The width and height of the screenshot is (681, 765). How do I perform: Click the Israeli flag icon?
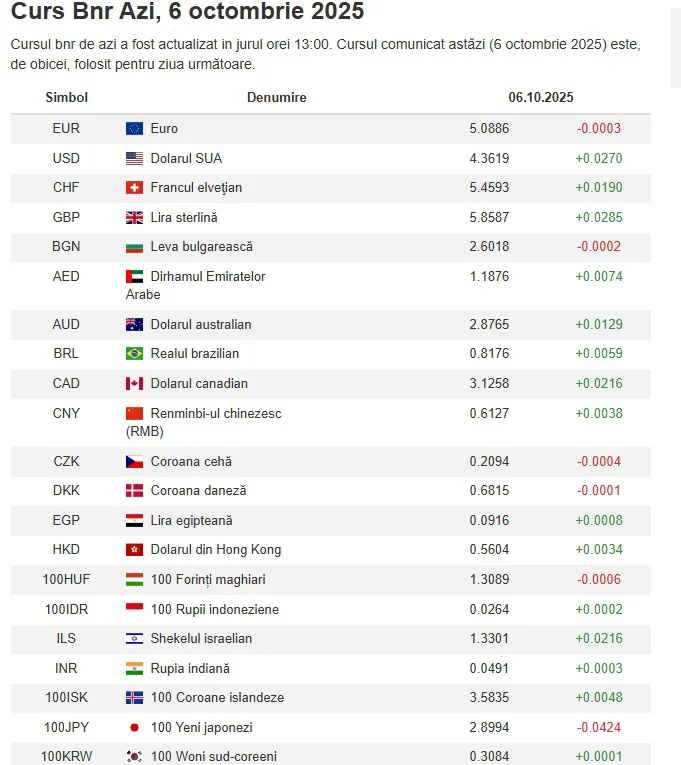134,639
